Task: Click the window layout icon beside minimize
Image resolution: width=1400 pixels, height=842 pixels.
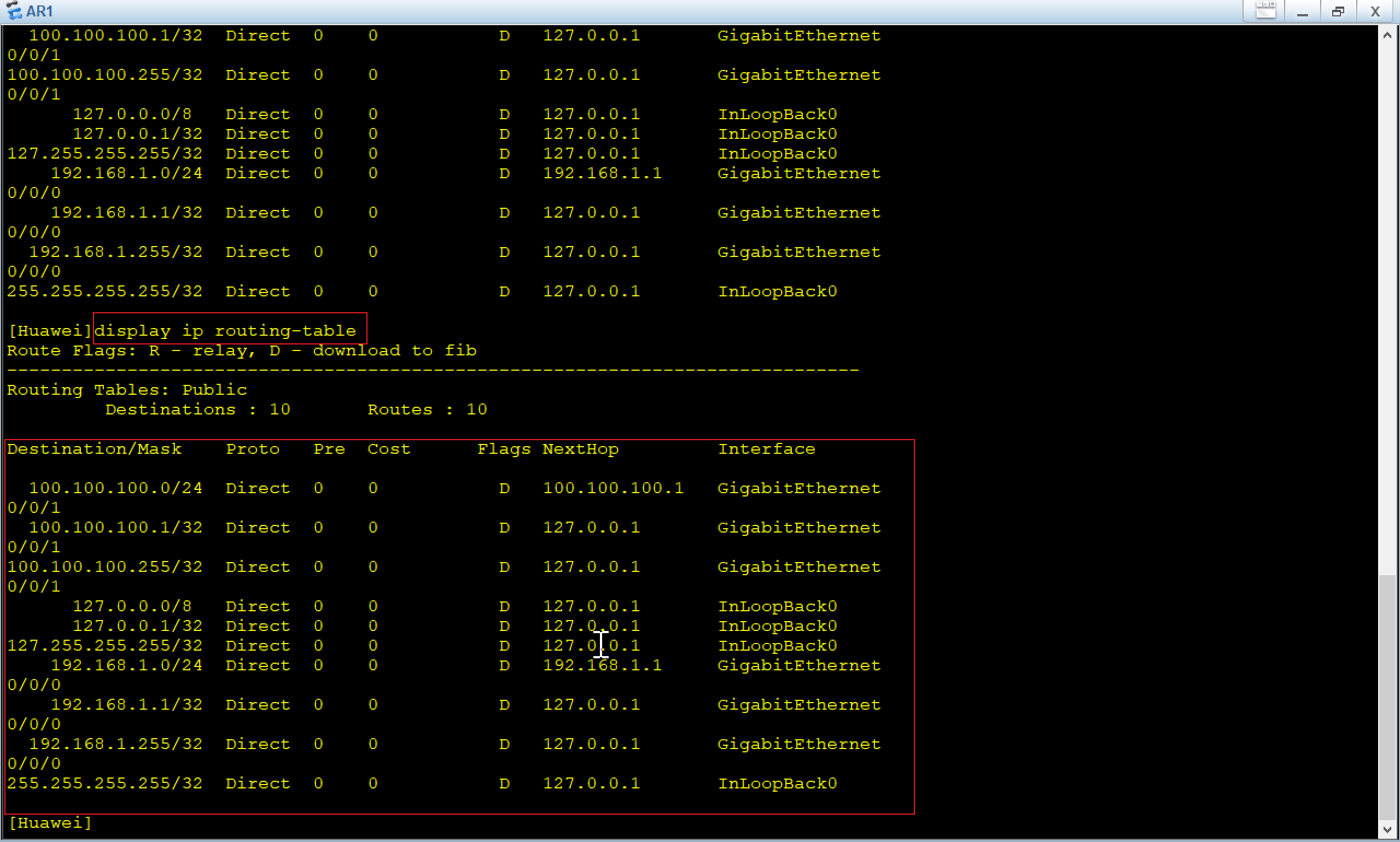Action: click(1265, 11)
